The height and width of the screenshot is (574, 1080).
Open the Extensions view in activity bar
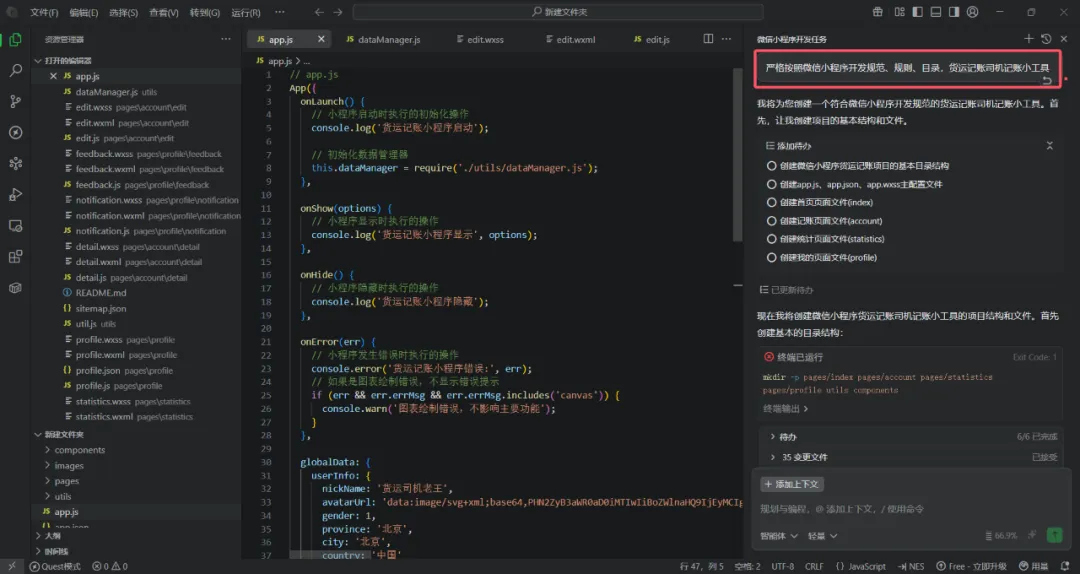15,257
